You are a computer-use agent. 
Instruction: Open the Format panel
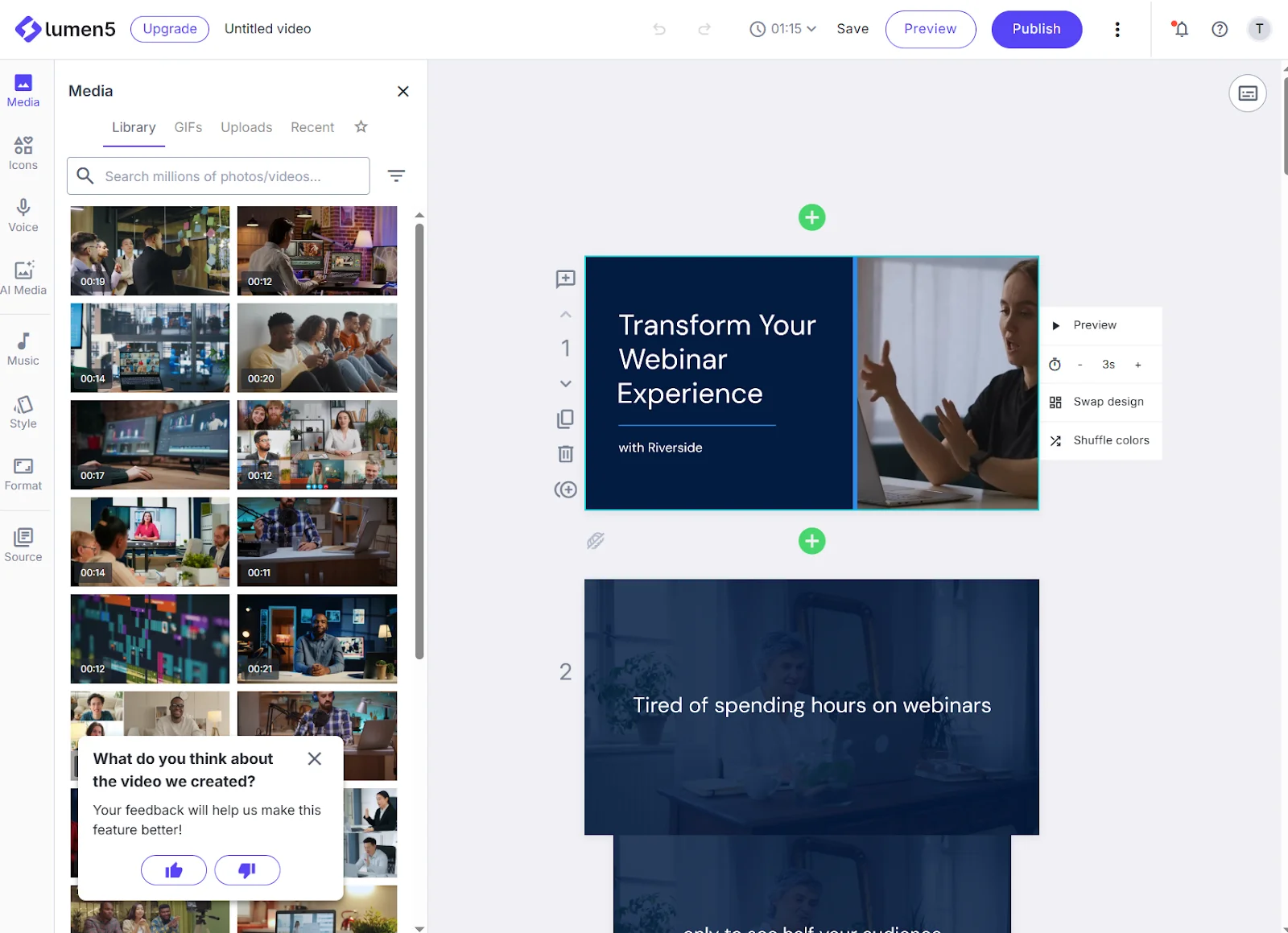[23, 474]
